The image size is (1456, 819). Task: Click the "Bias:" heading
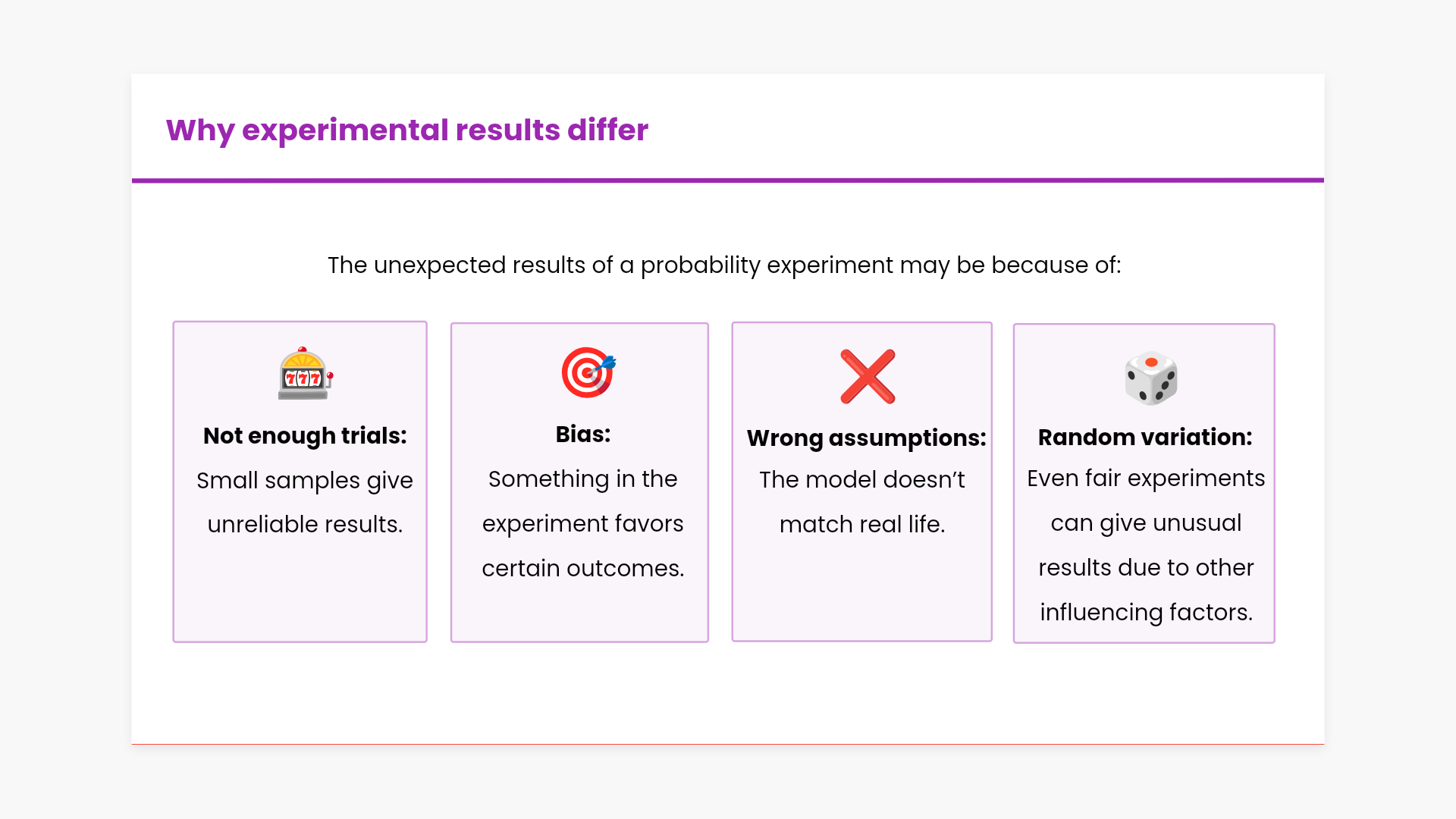point(582,435)
